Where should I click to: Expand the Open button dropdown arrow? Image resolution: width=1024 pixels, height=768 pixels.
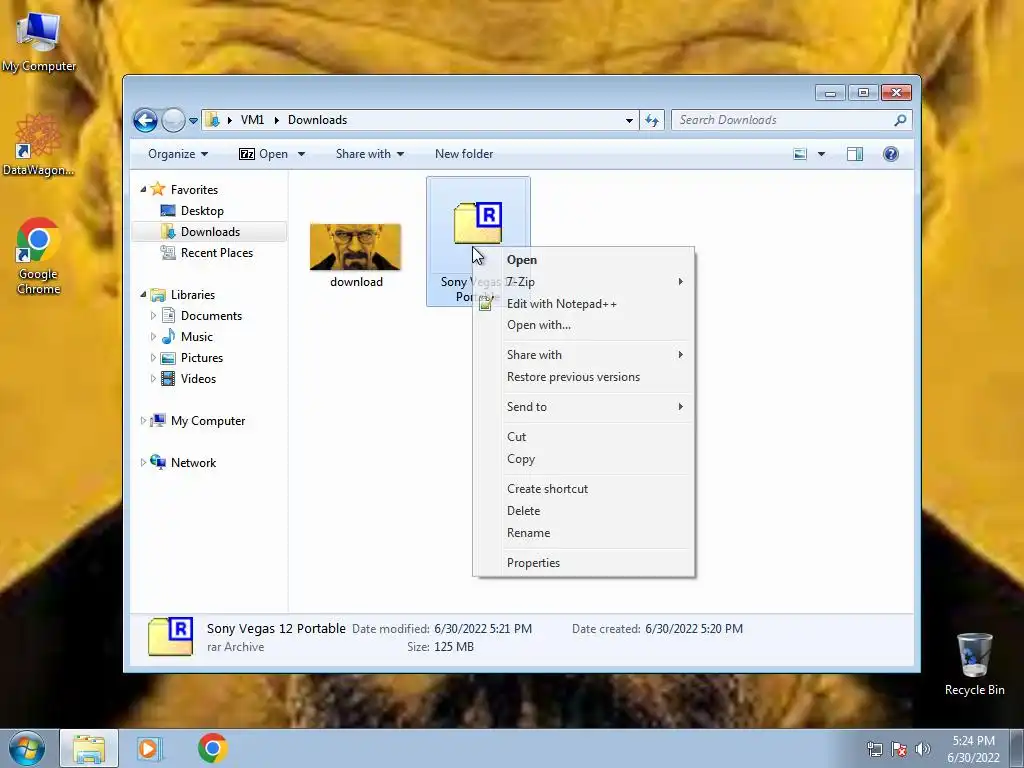click(301, 154)
